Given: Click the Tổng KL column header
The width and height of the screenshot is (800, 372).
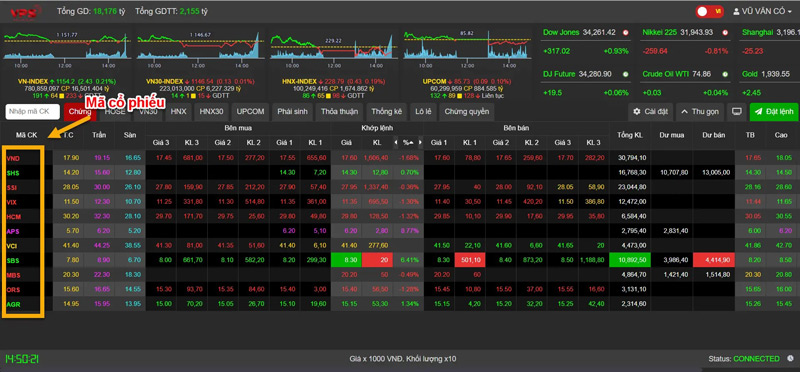Looking at the screenshot, I should pyautogui.click(x=630, y=135).
